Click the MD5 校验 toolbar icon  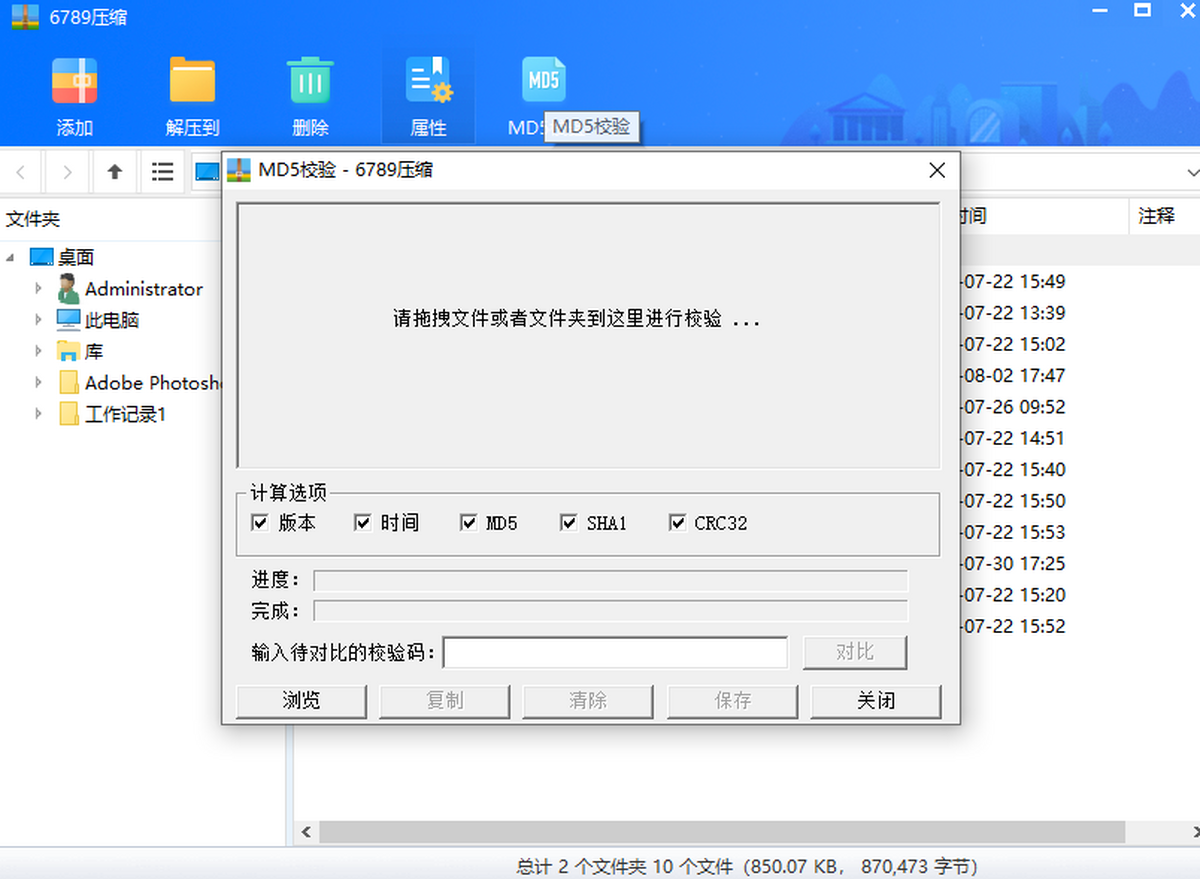[543, 80]
